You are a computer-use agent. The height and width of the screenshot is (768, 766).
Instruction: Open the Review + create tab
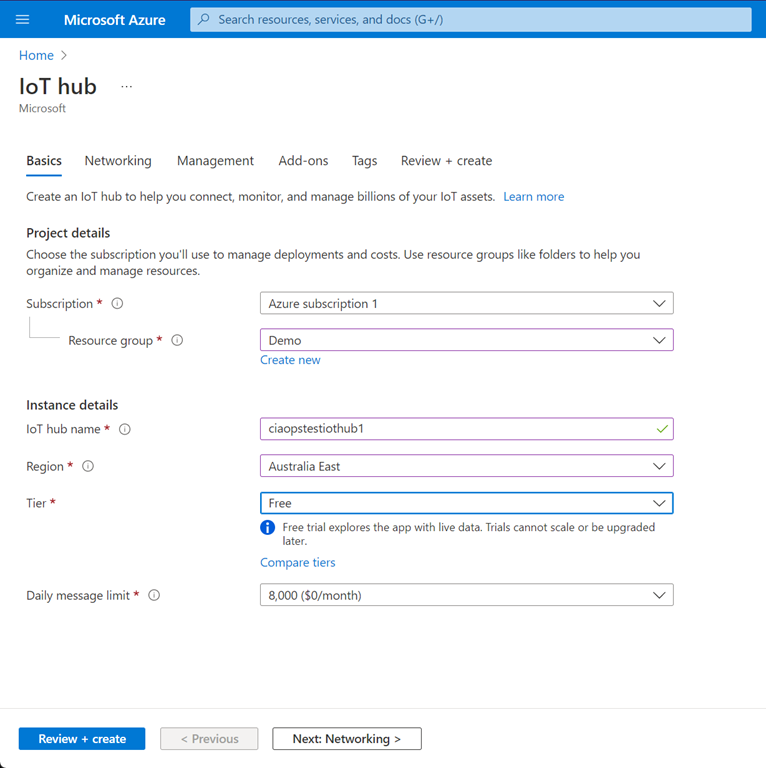point(446,161)
